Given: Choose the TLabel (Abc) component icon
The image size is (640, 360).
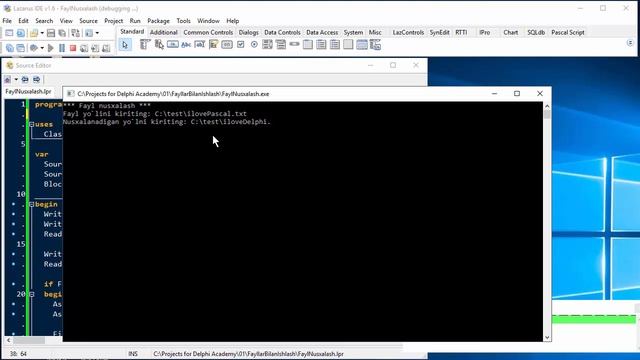Looking at the screenshot, I should [x=186, y=44].
